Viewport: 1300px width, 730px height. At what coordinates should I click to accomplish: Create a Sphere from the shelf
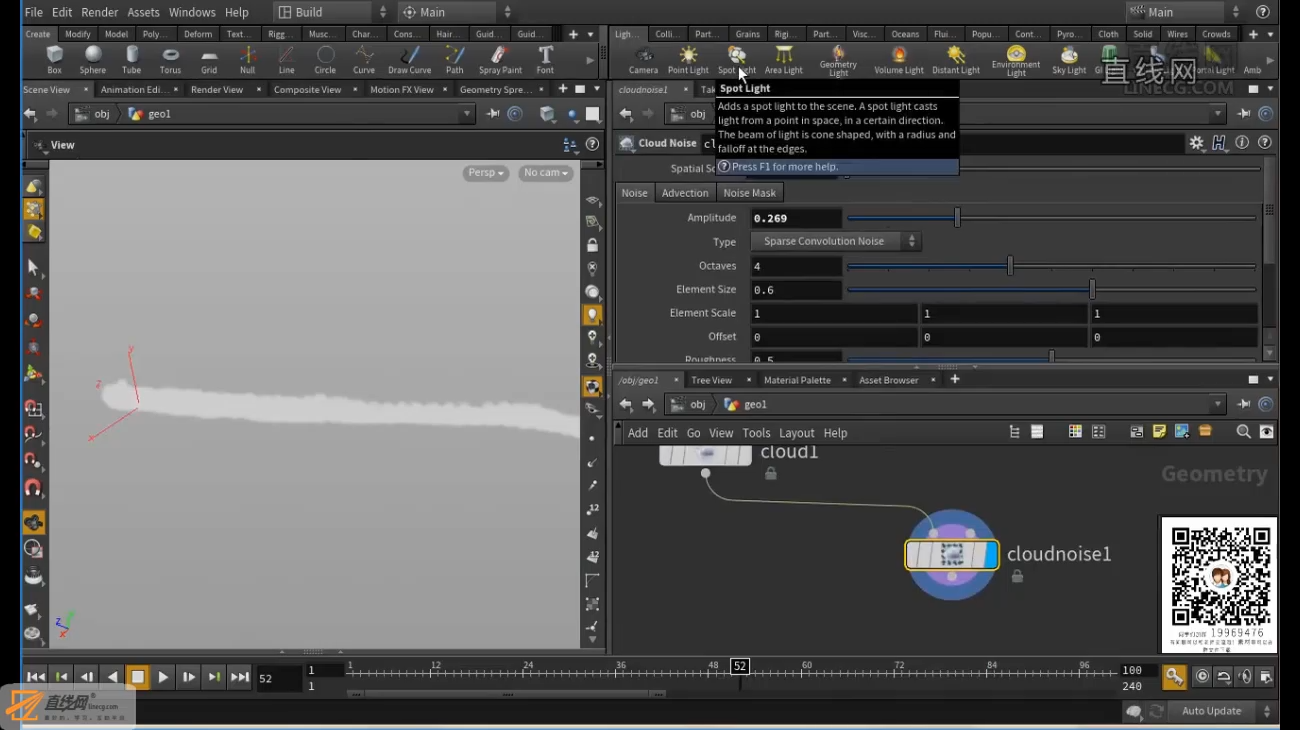click(93, 60)
